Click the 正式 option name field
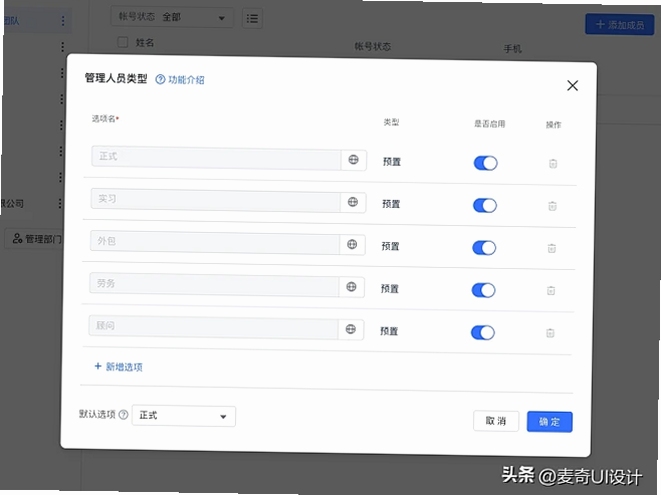 (215, 158)
